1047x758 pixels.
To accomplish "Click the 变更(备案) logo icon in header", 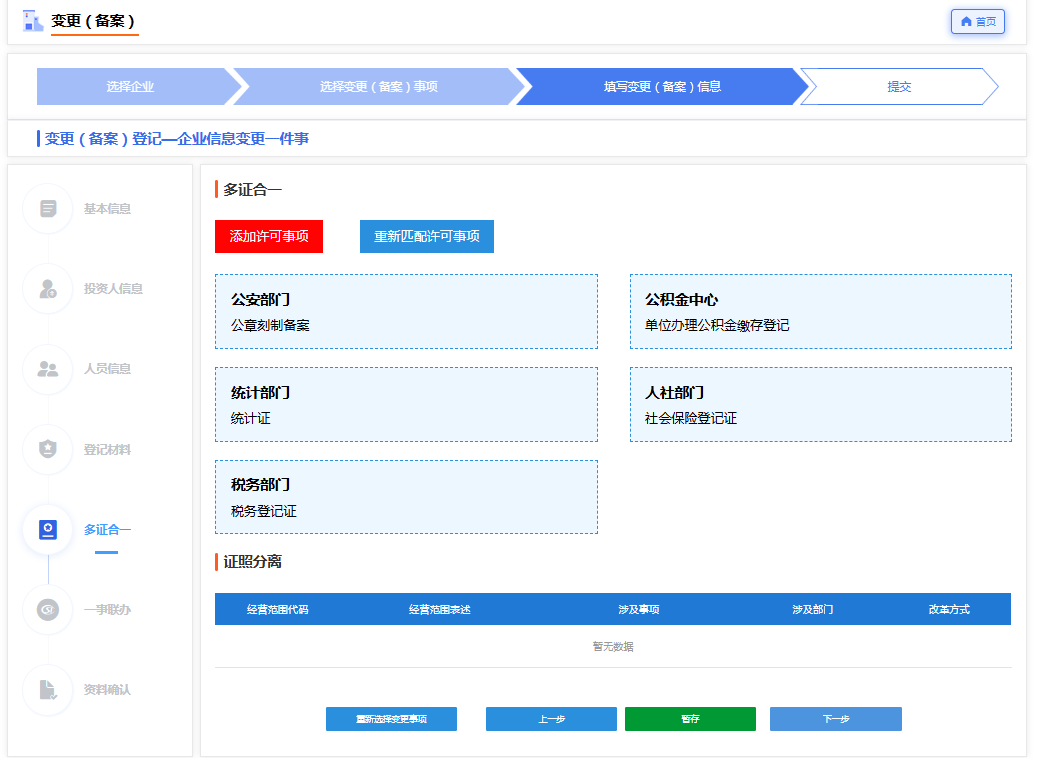I will pyautogui.click(x=33, y=21).
